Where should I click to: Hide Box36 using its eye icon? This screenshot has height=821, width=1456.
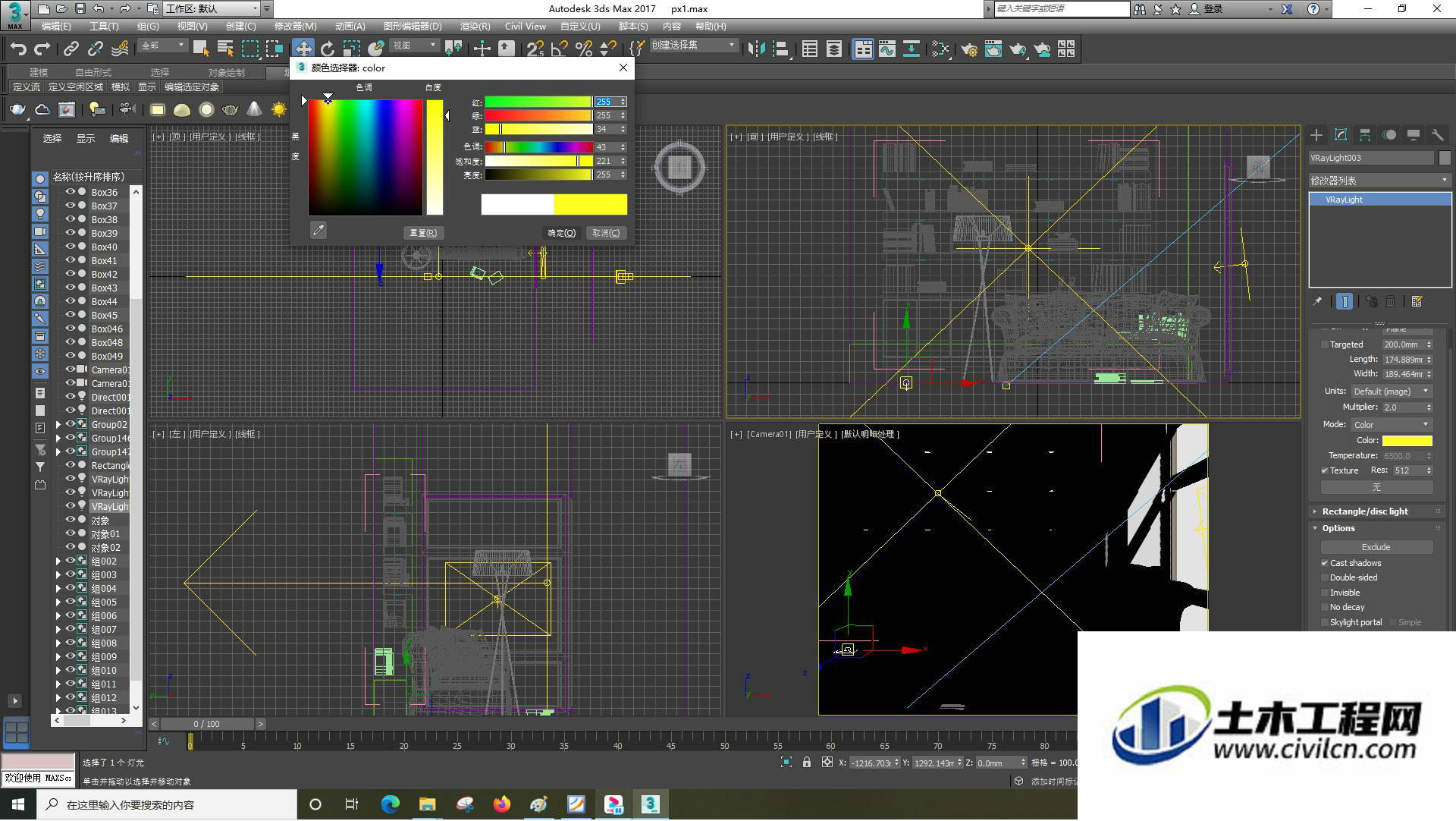(x=70, y=192)
